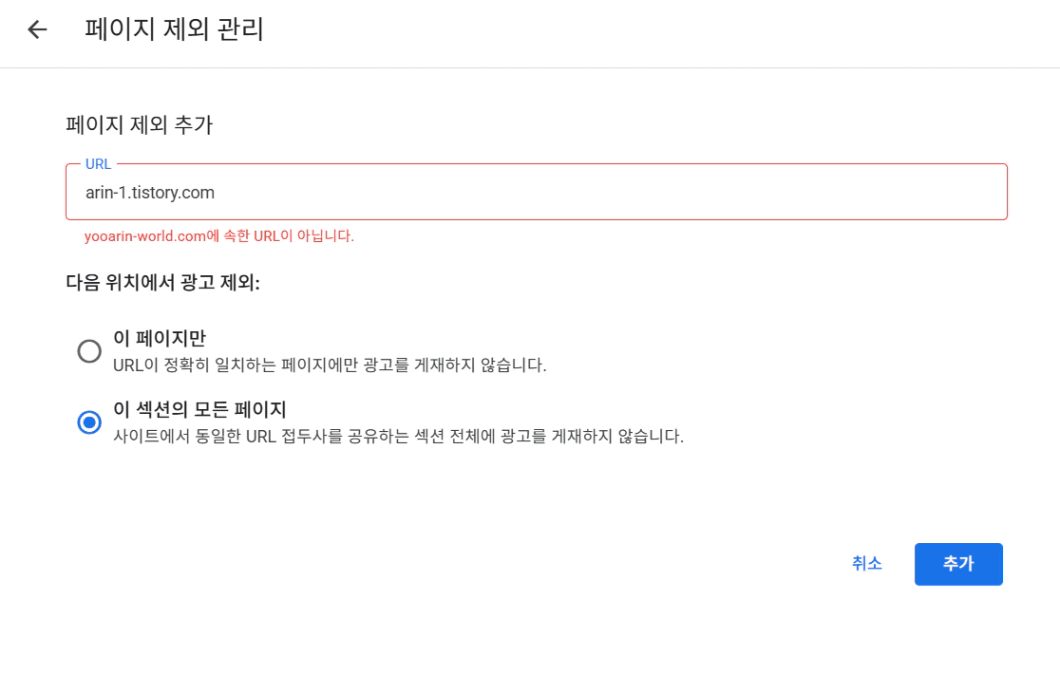The height and width of the screenshot is (674, 1060).
Task: Click the back arrow icon
Action: pyautogui.click(x=37, y=29)
